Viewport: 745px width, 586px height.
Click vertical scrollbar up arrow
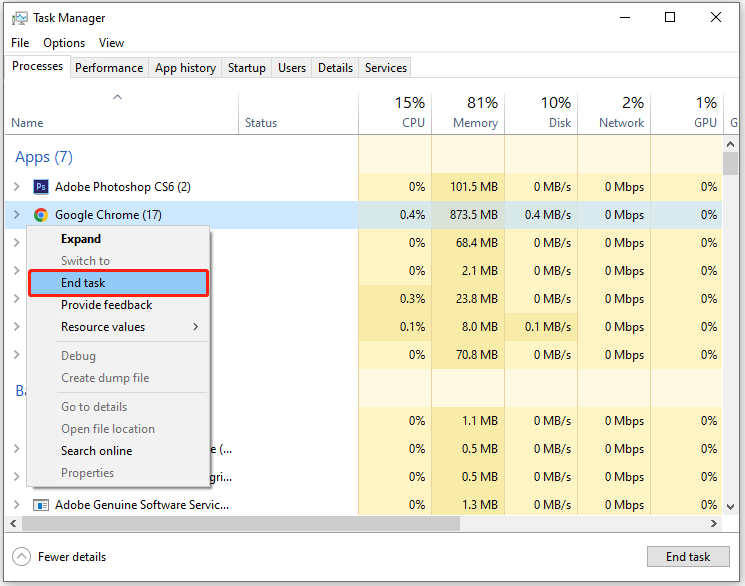click(x=730, y=144)
